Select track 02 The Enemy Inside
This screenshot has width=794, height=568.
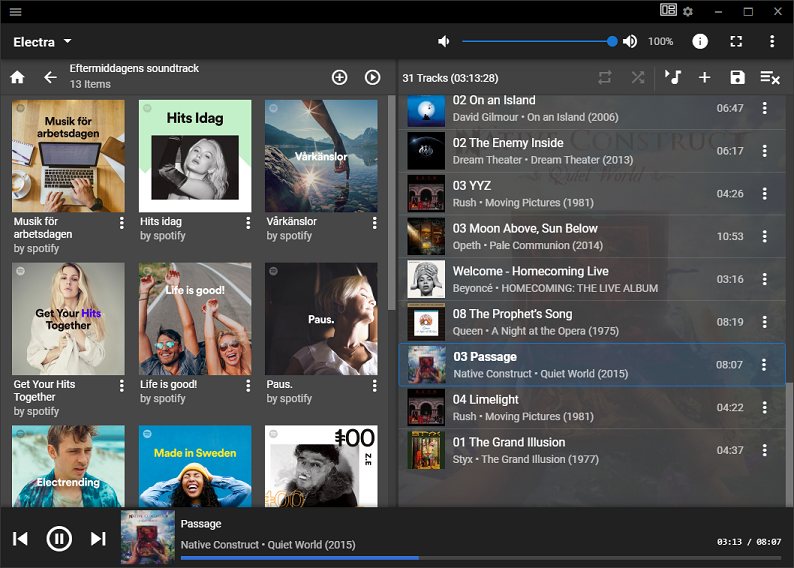pos(591,151)
